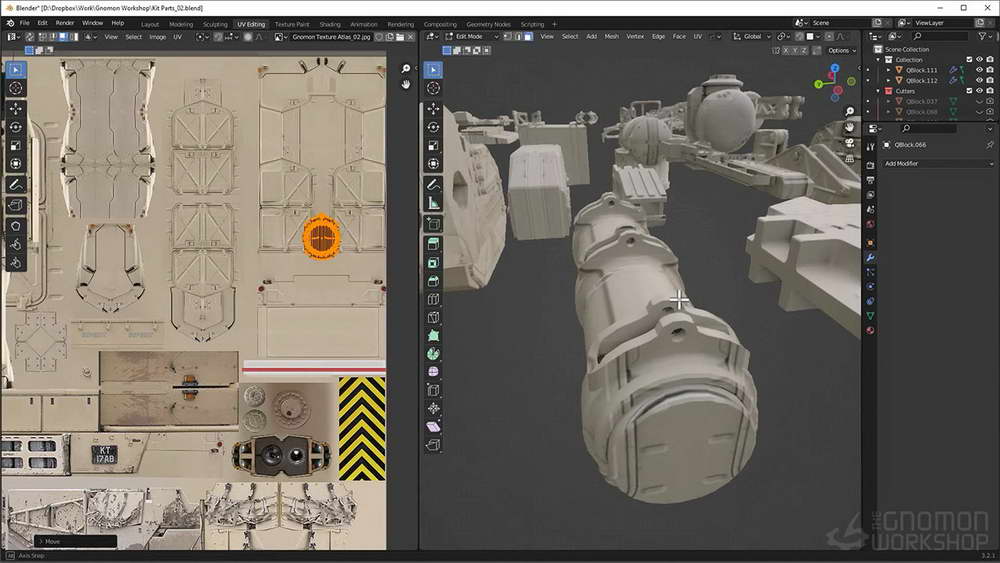
Task: Open the Image menu in the UV editor
Action: (x=158, y=37)
